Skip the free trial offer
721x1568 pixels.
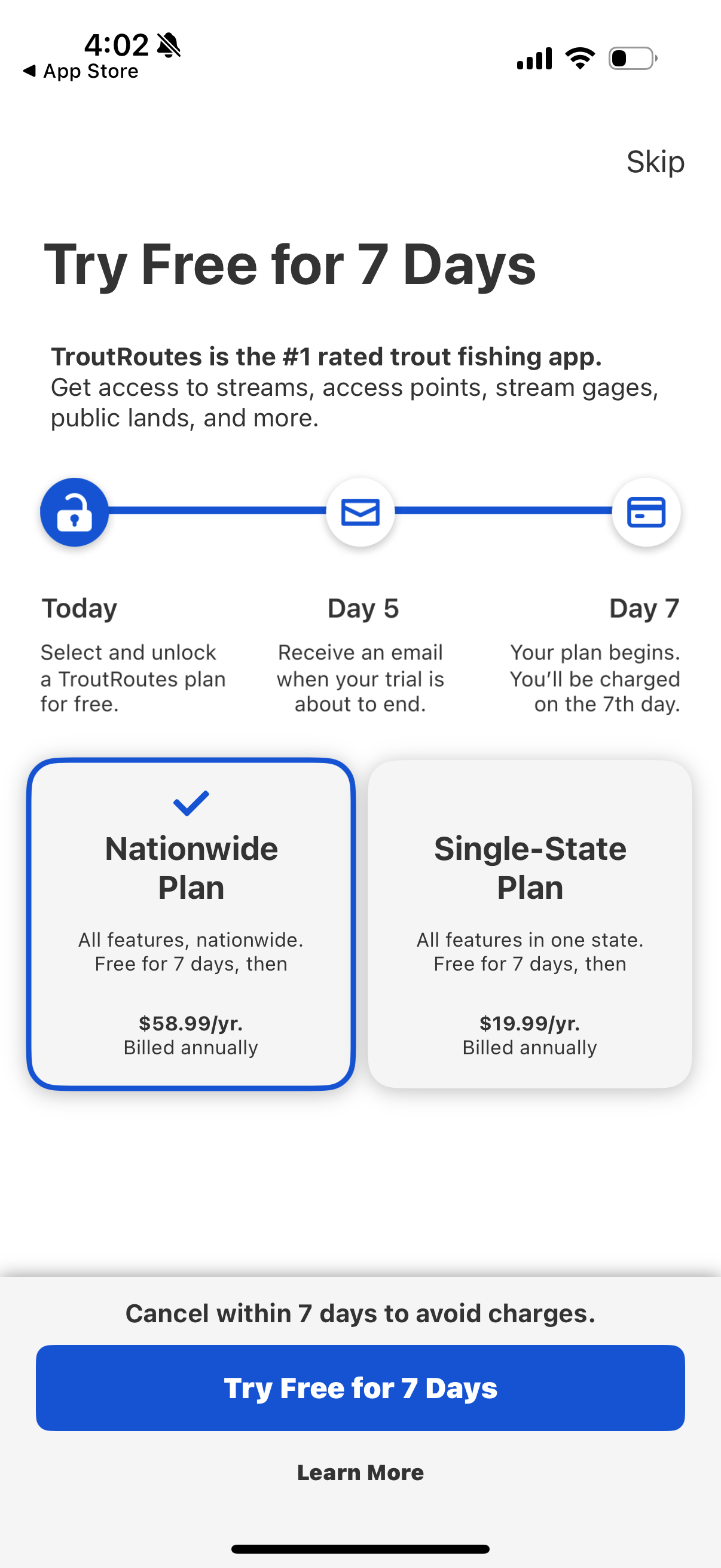655,162
